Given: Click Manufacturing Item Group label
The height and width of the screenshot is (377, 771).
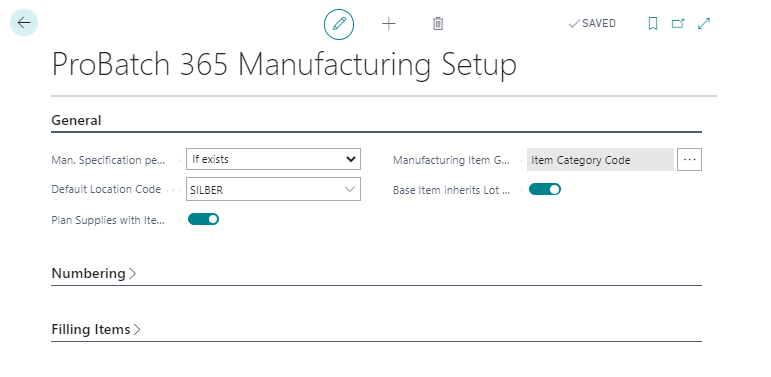Looking at the screenshot, I should (451, 160).
